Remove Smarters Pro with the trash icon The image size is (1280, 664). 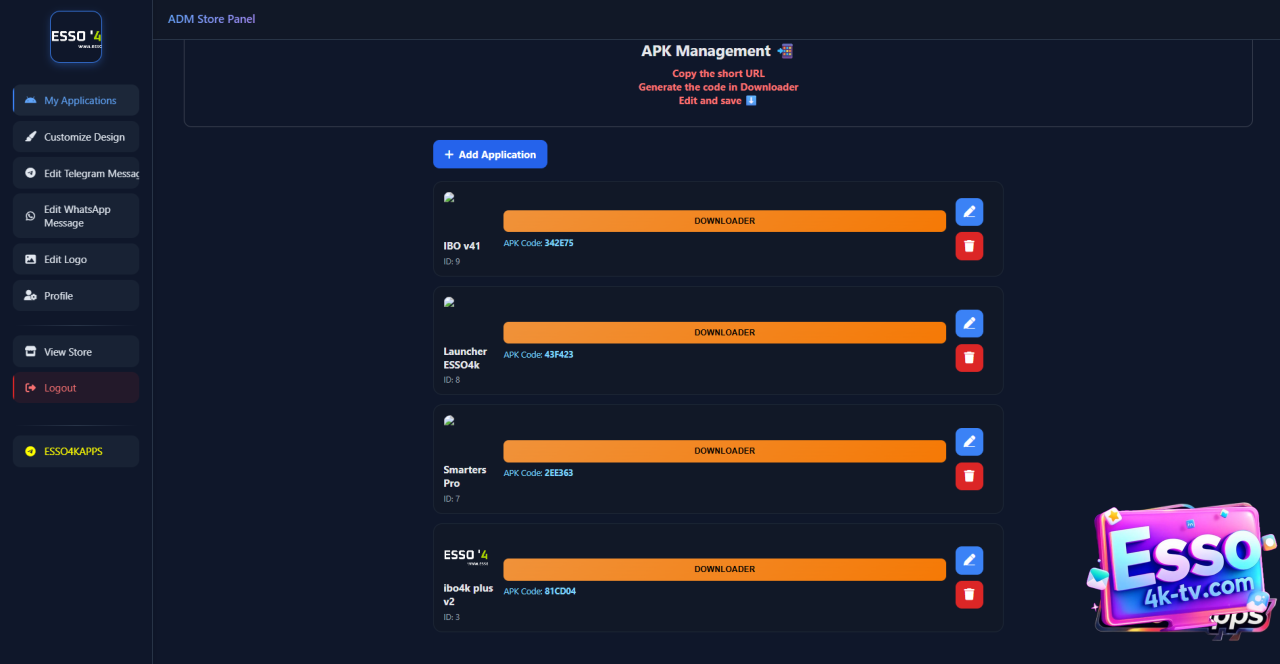969,476
